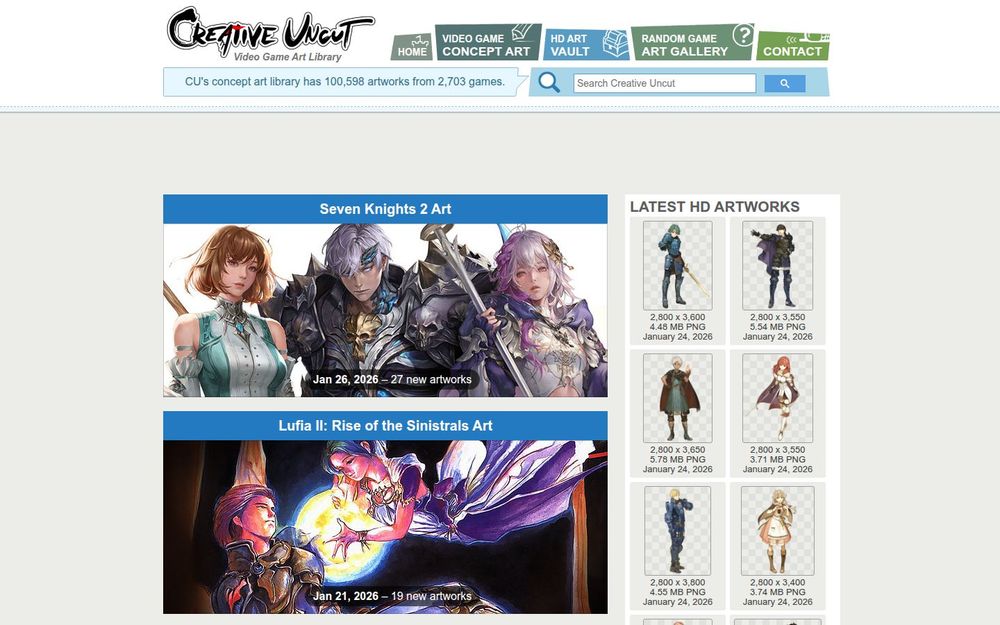This screenshot has height=625, width=1000.
Task: Click the '5.78 MB PNG' file size text
Action: point(677,459)
